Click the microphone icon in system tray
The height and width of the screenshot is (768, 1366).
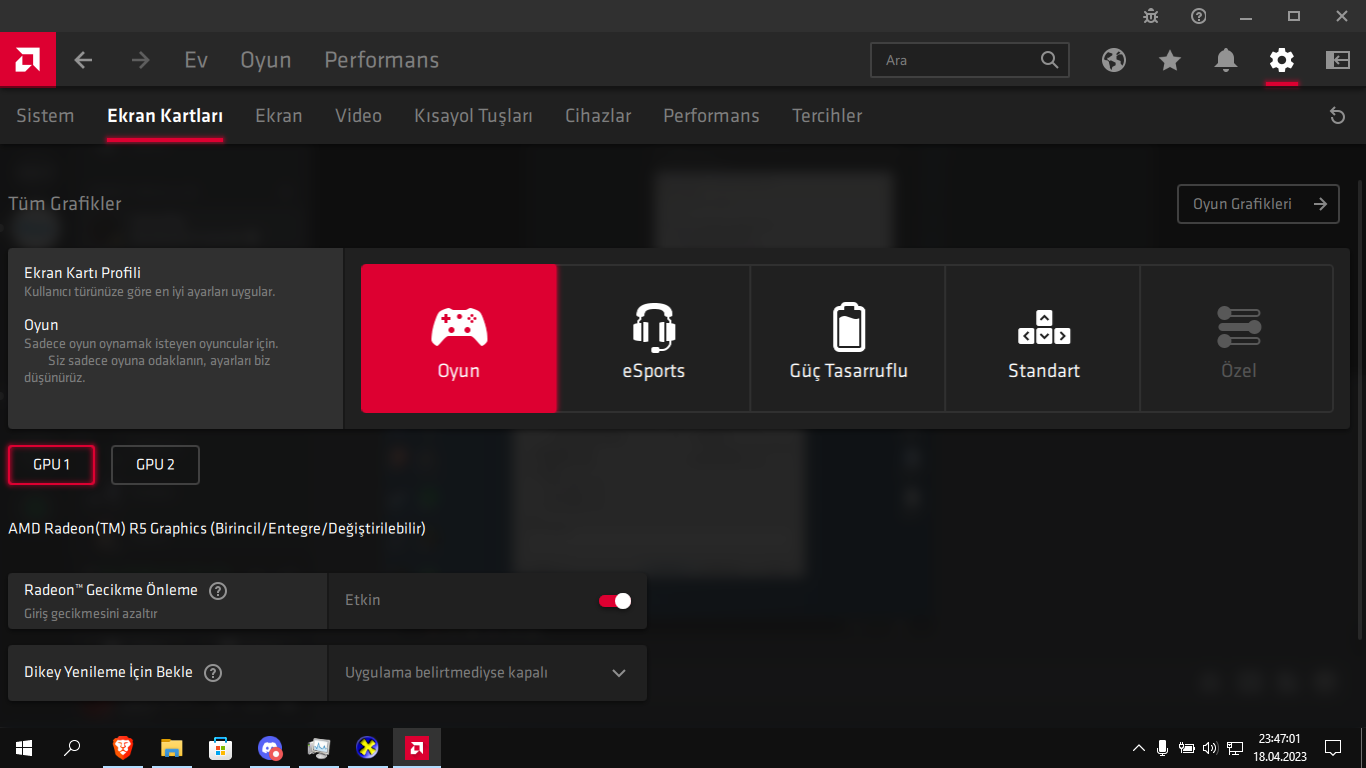(x=1163, y=747)
